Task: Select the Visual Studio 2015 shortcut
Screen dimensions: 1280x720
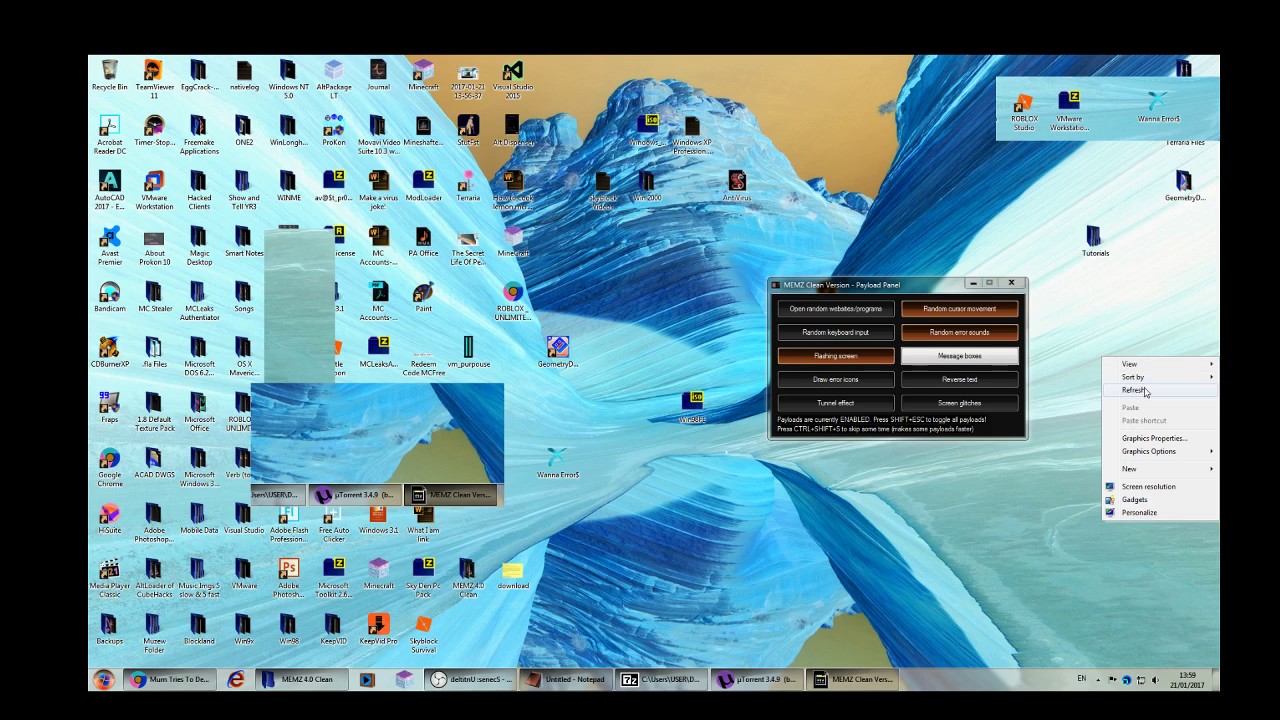Action: [513, 79]
